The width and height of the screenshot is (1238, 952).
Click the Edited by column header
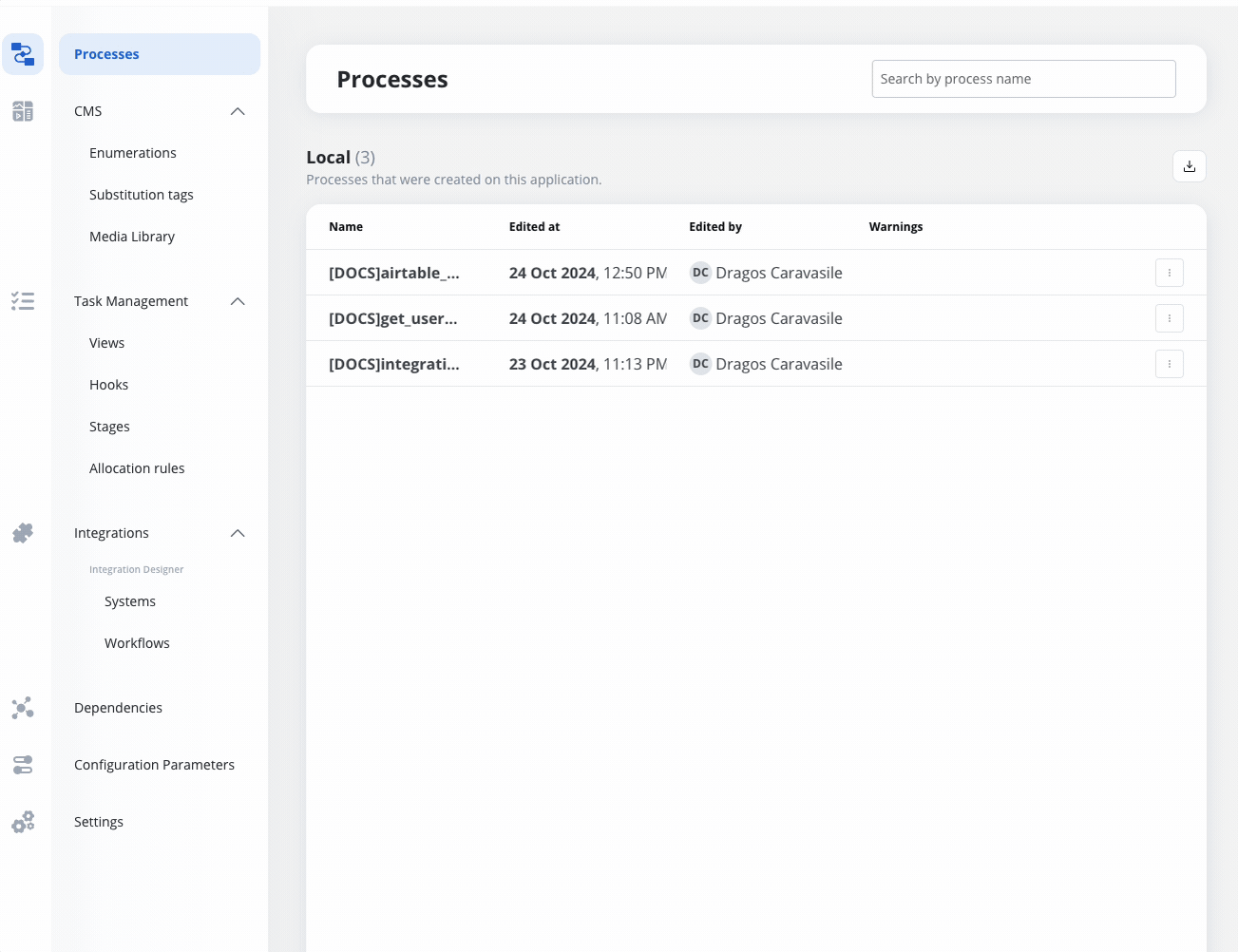coord(715,227)
